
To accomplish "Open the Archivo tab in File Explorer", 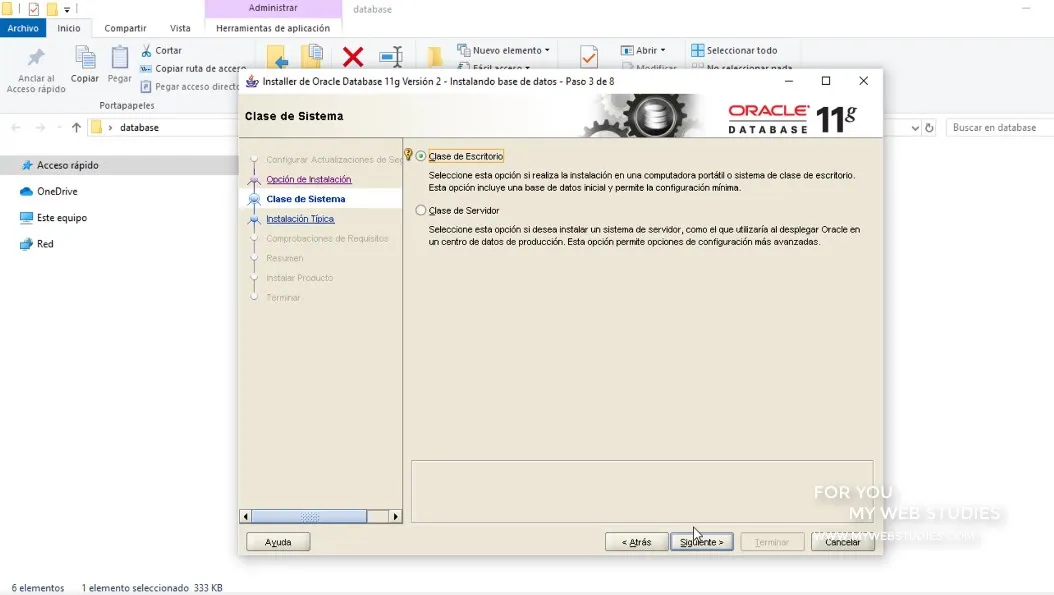I will (23, 28).
